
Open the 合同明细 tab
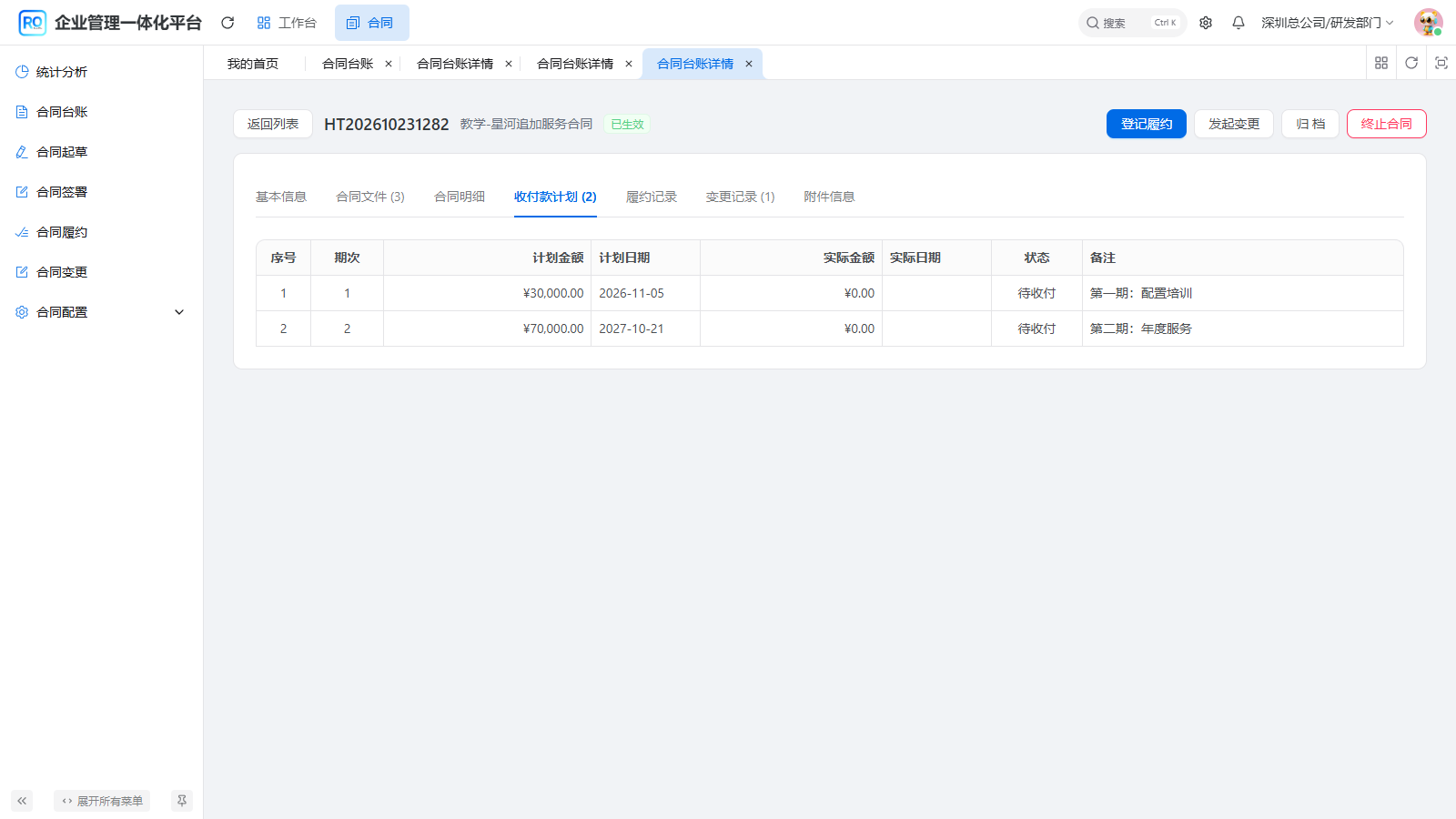460,197
